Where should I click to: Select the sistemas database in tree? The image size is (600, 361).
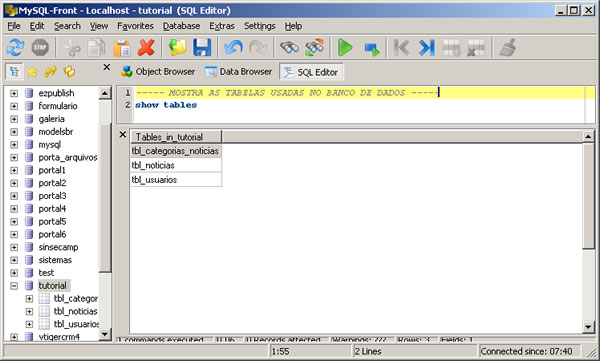[x=55, y=260]
